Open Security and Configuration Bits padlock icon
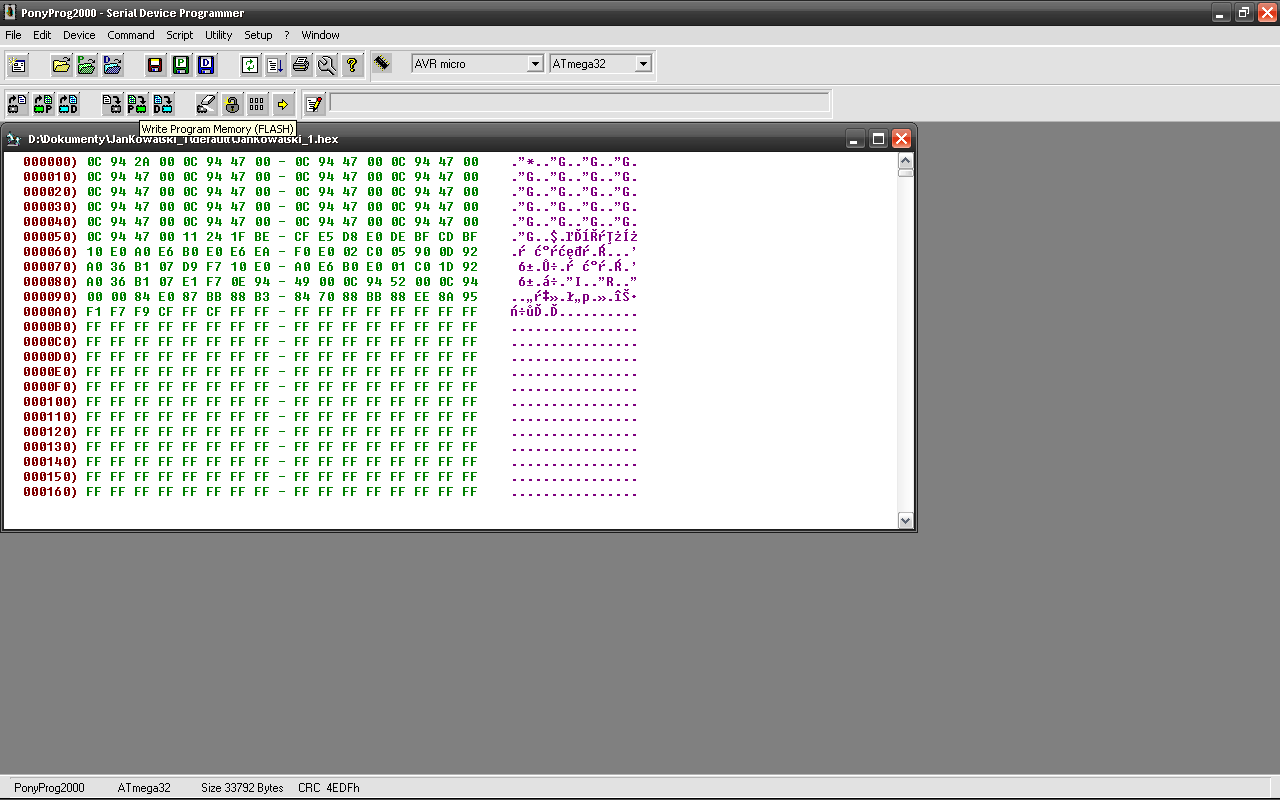This screenshot has width=1280, height=800. click(x=232, y=103)
